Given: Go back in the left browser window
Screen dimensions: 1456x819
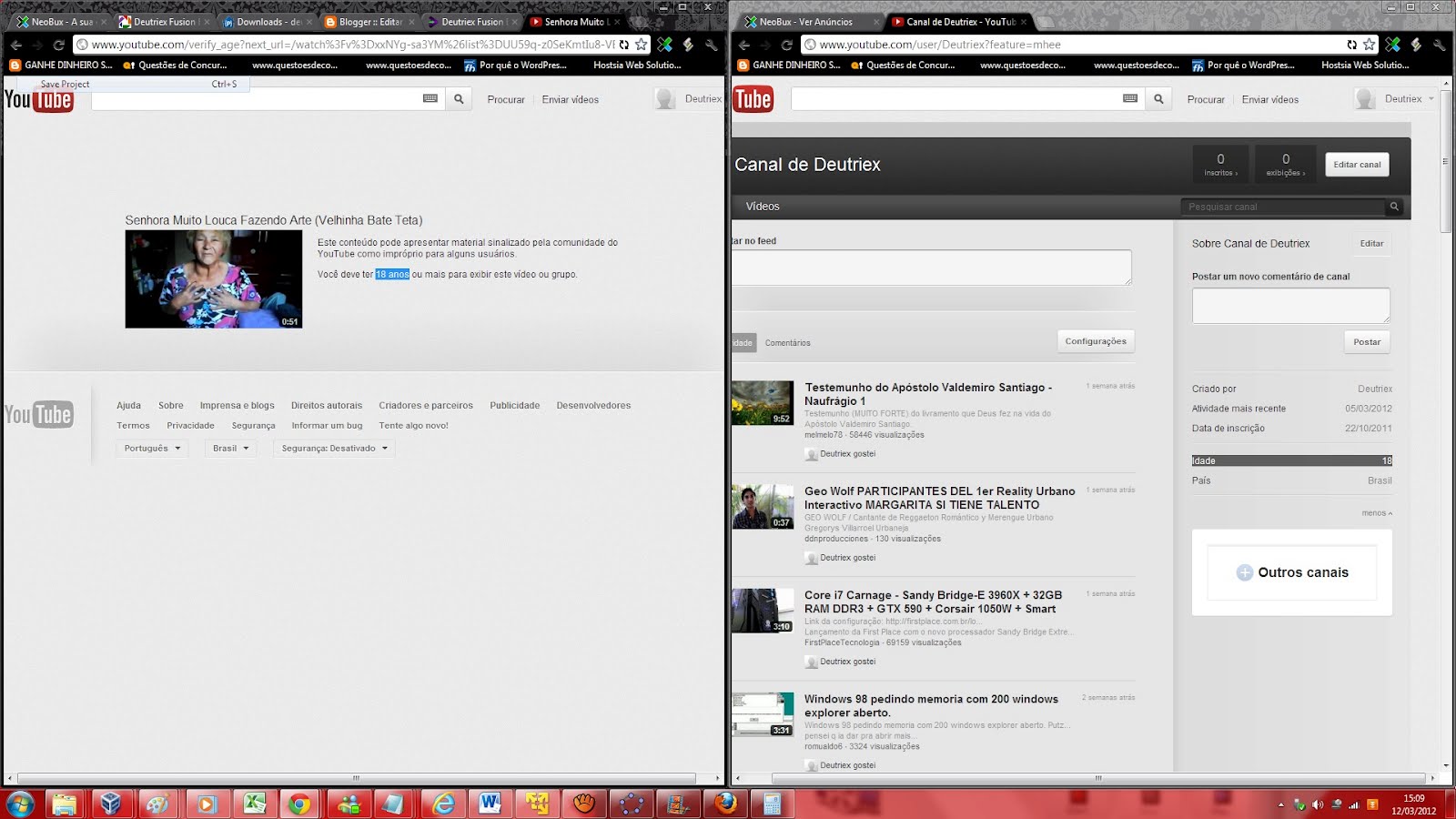Looking at the screenshot, I should point(16,45).
